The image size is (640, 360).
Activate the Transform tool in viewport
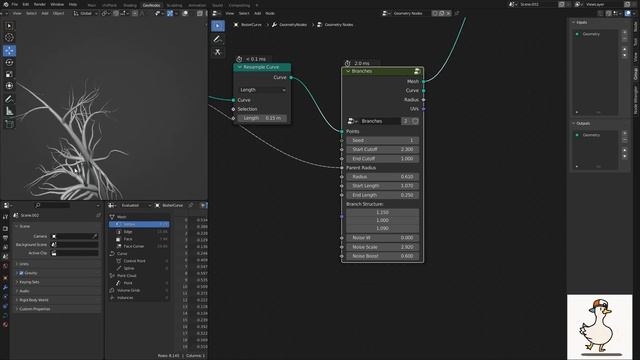[x=9, y=86]
